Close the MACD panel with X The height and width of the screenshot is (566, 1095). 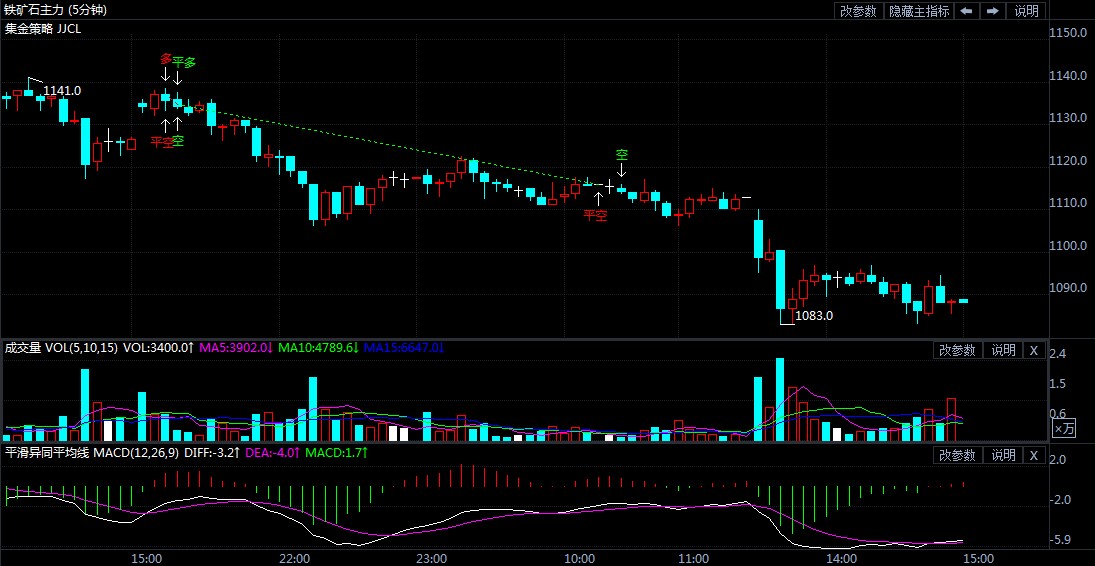(x=1035, y=455)
